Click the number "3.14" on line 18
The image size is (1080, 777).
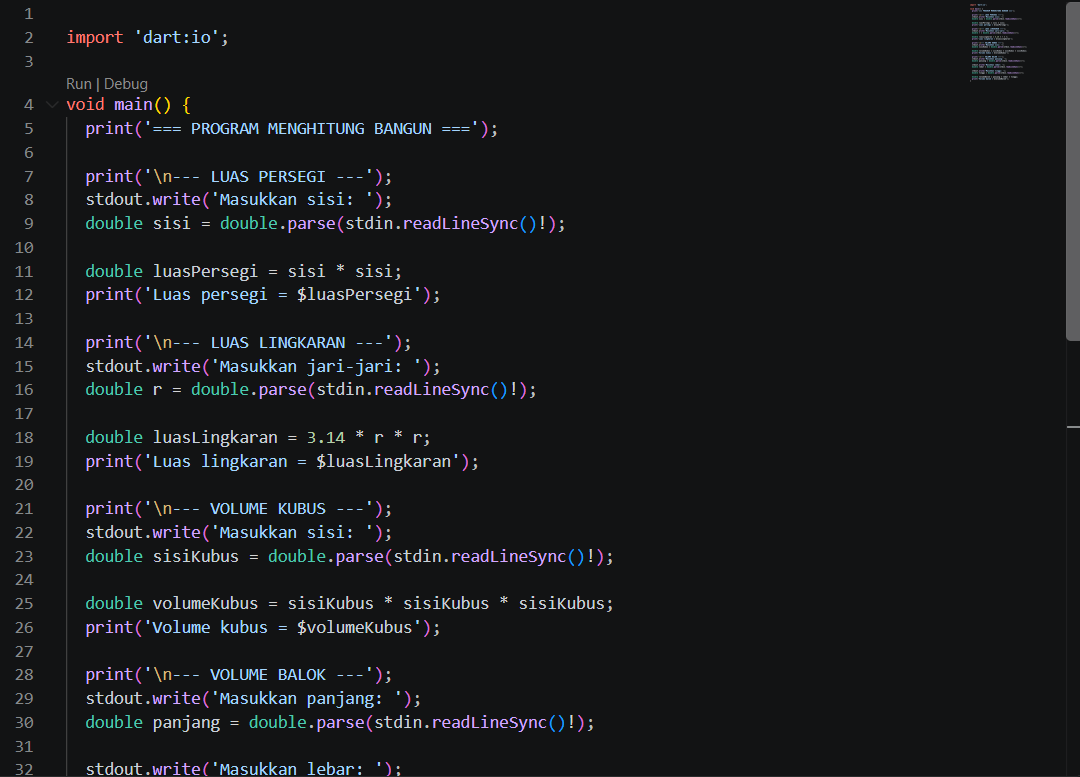pos(326,438)
